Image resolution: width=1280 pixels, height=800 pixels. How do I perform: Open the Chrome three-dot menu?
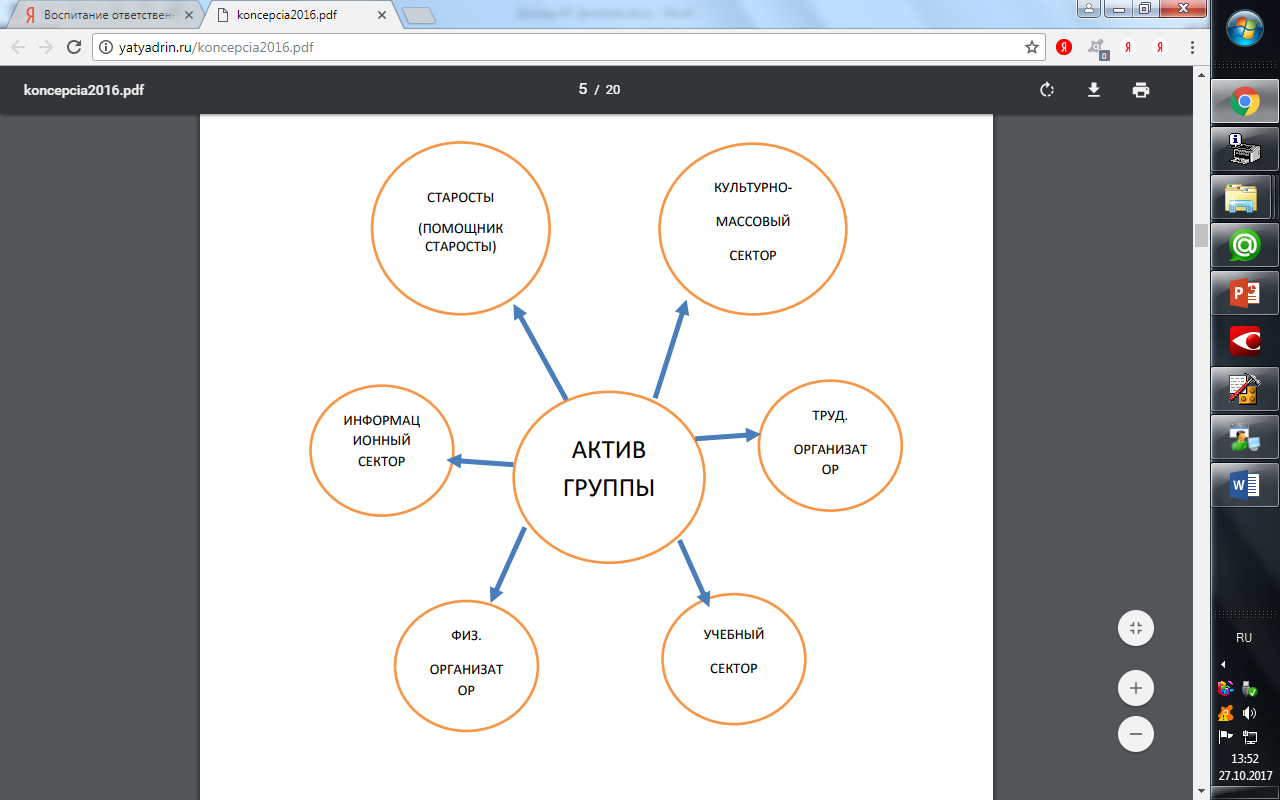(x=1192, y=47)
